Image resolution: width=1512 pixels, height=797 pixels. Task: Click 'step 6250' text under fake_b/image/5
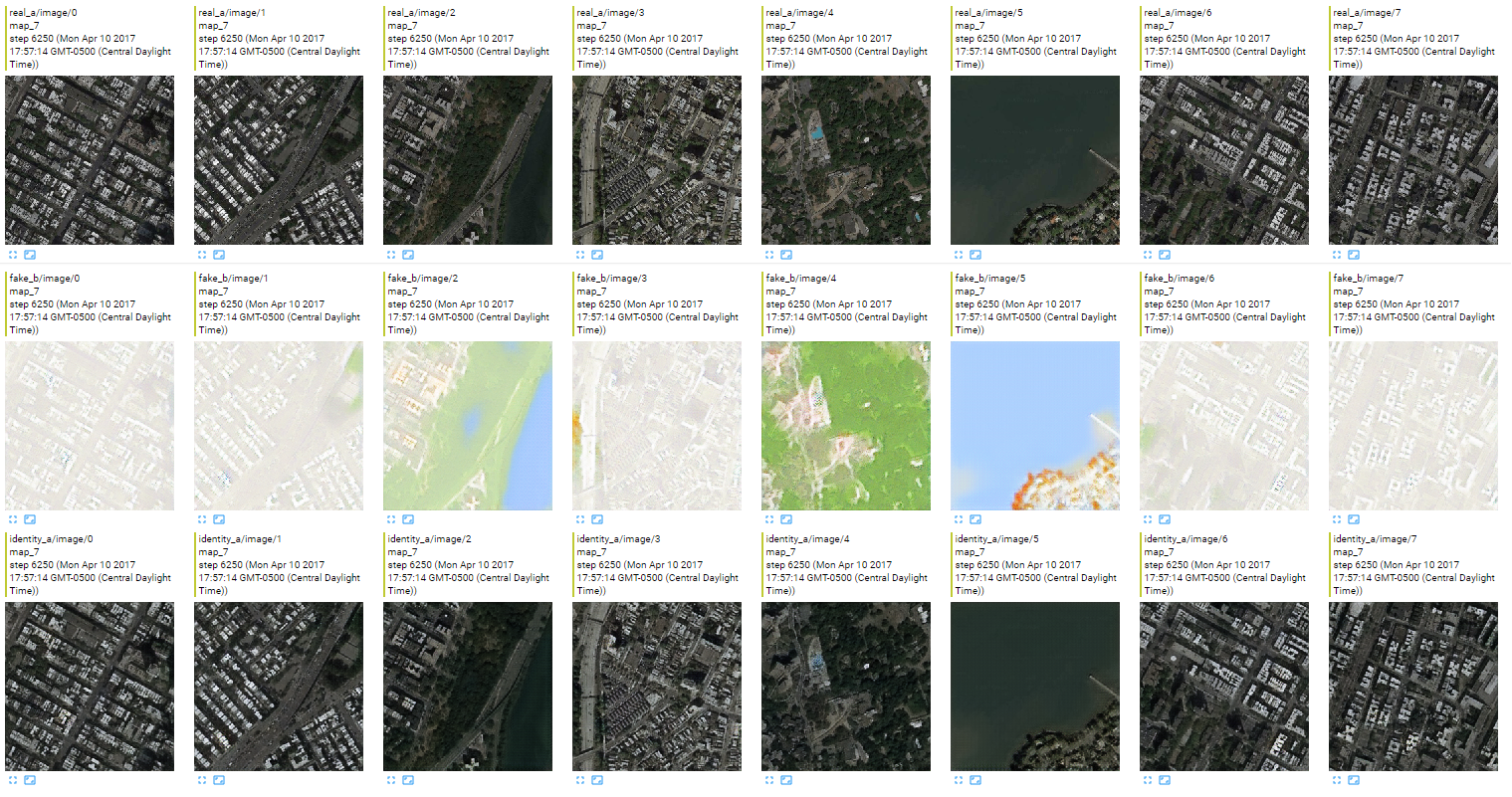pos(977,304)
